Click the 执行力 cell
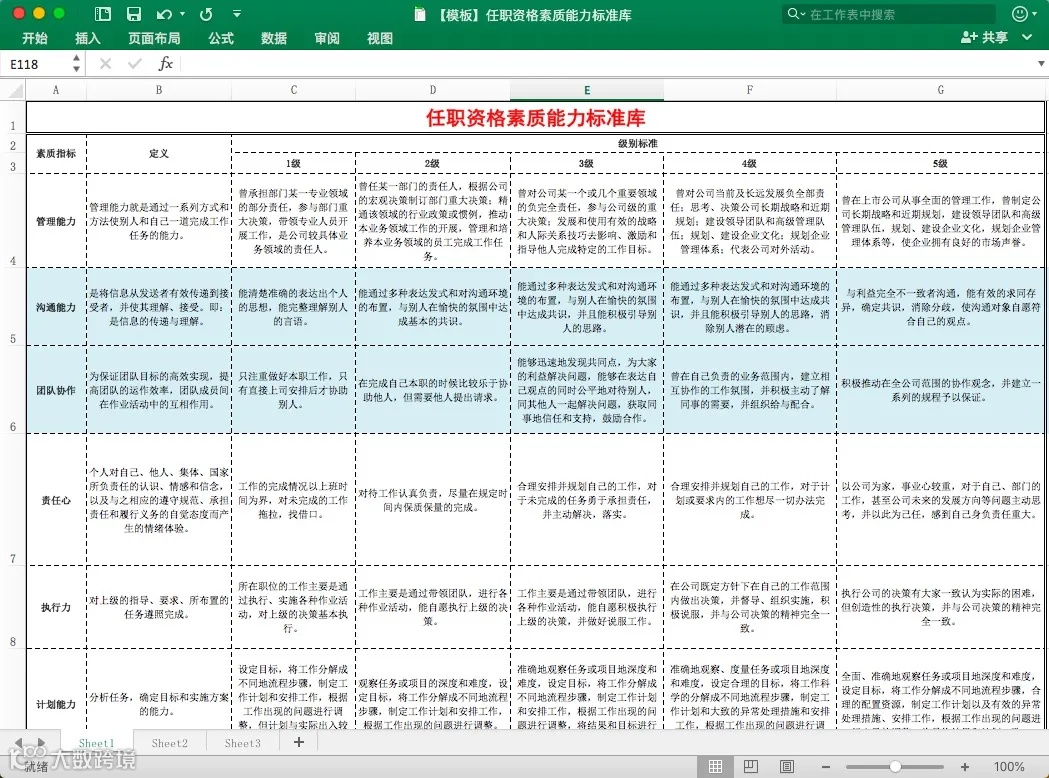The height and width of the screenshot is (778, 1049). [x=56, y=607]
